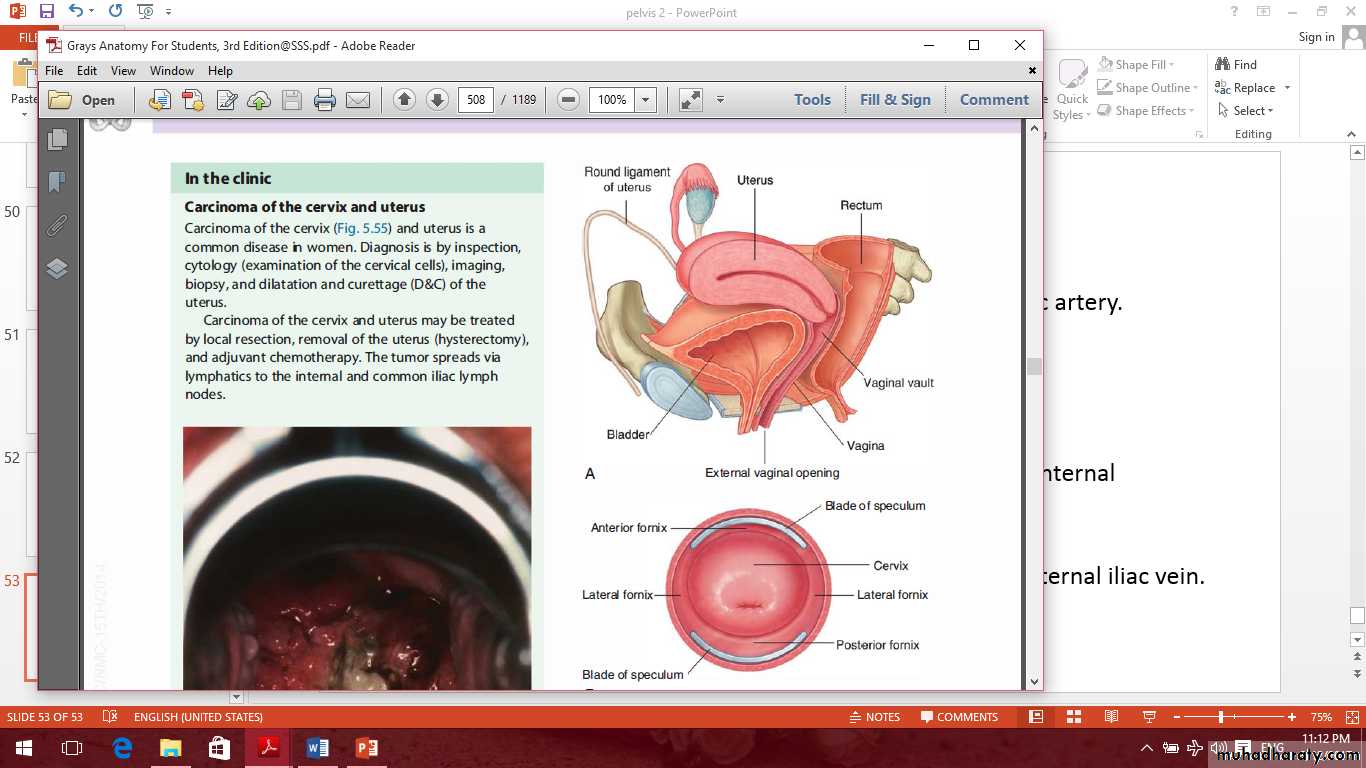
Task: Toggle the Notes pane in PowerPoint
Action: [874, 717]
